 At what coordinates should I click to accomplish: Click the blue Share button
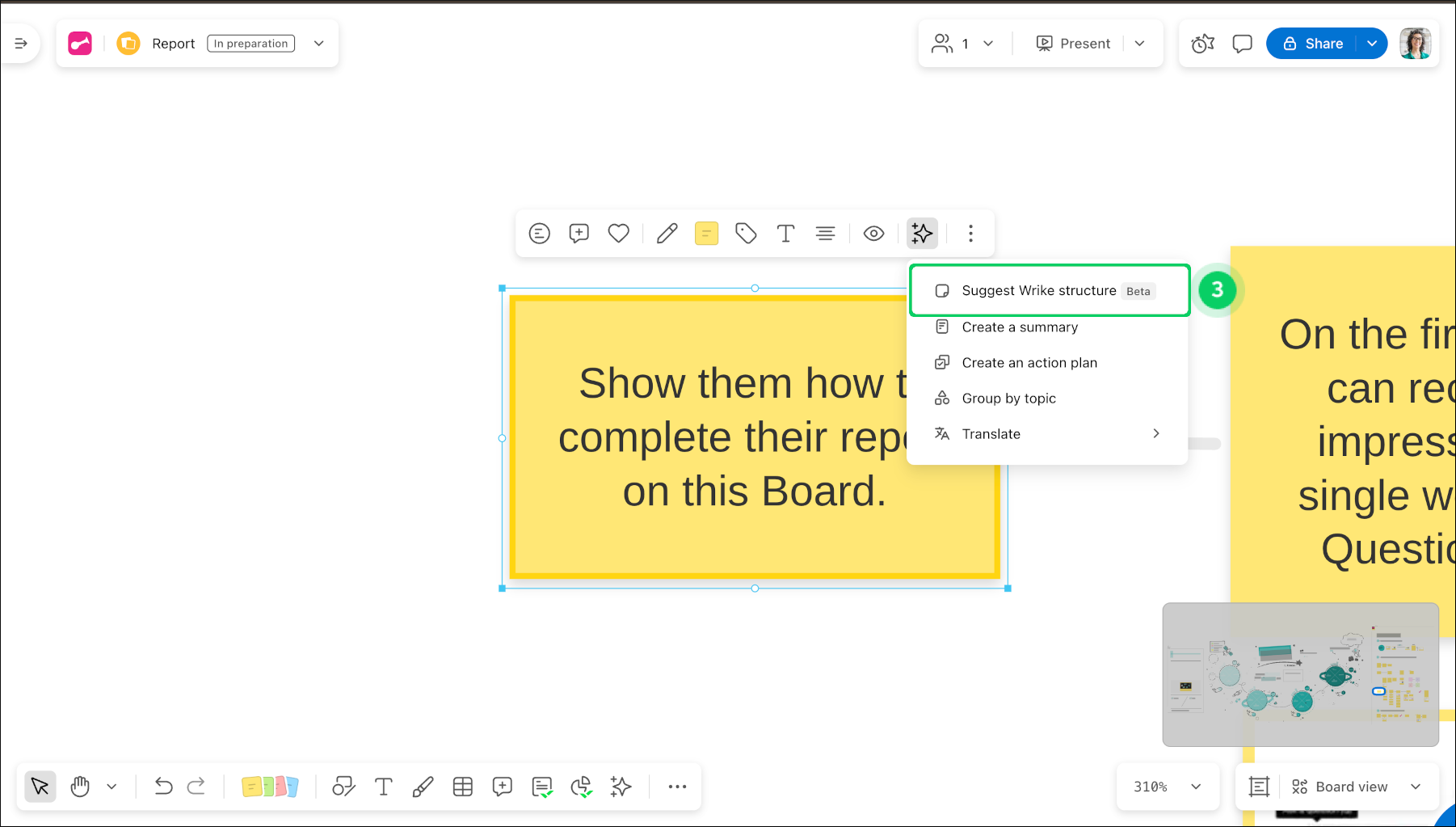1314,44
